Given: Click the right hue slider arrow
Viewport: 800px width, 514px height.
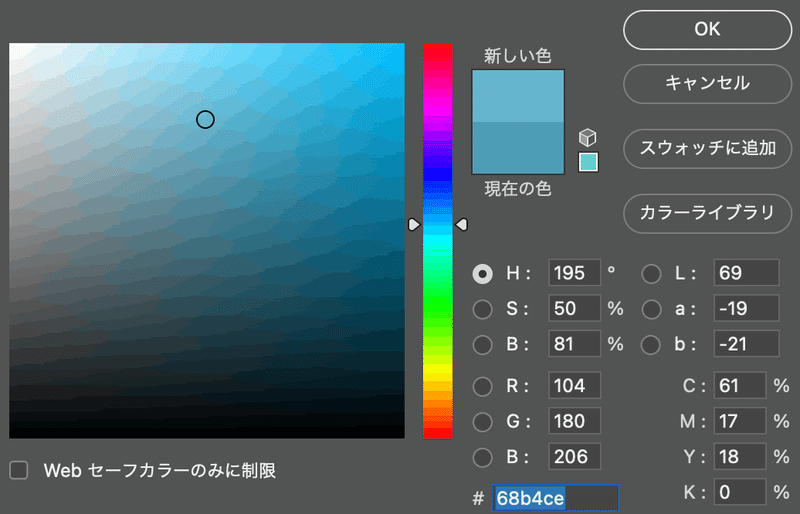Looking at the screenshot, I should pyautogui.click(x=461, y=225).
